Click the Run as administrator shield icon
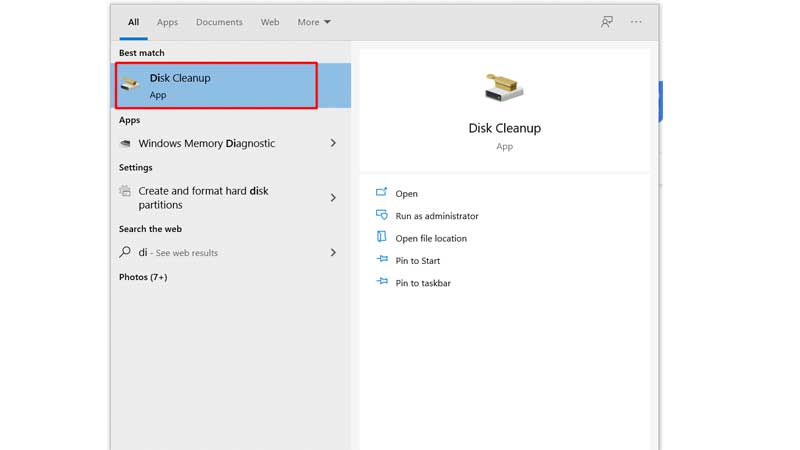This screenshot has width=800, height=450. pyautogui.click(x=381, y=215)
